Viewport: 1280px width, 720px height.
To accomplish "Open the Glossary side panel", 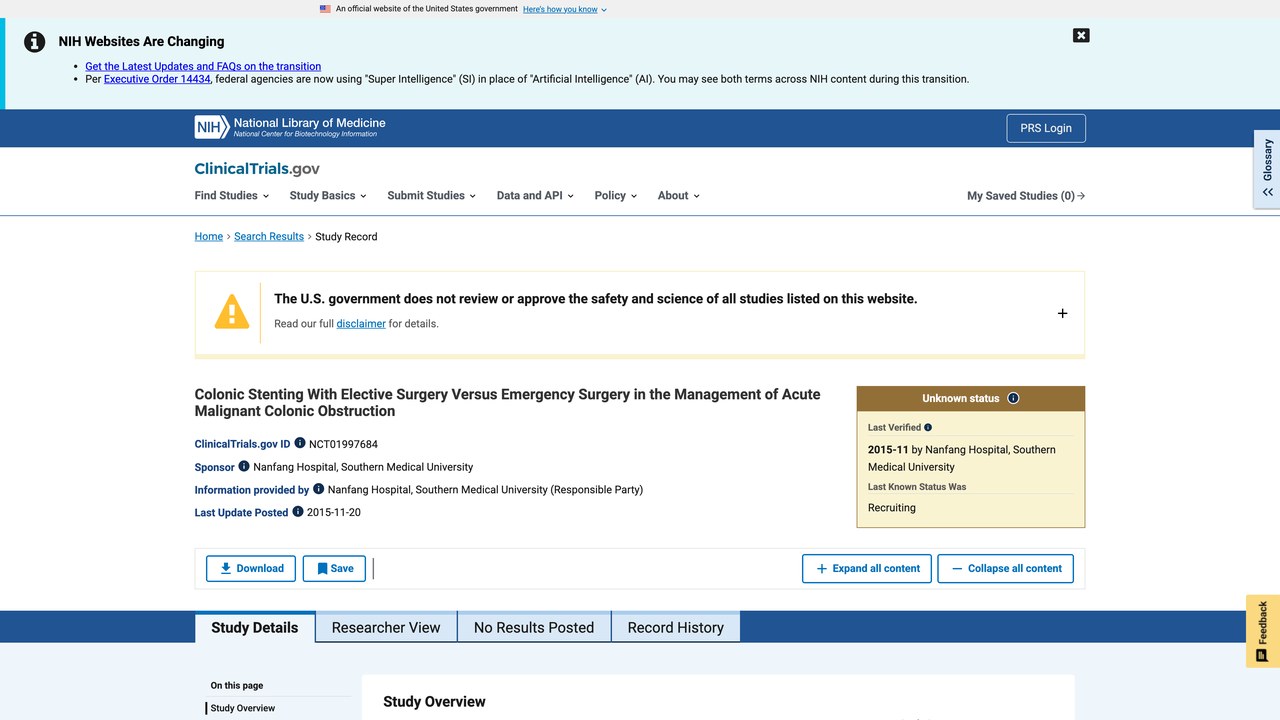I will point(1267,169).
